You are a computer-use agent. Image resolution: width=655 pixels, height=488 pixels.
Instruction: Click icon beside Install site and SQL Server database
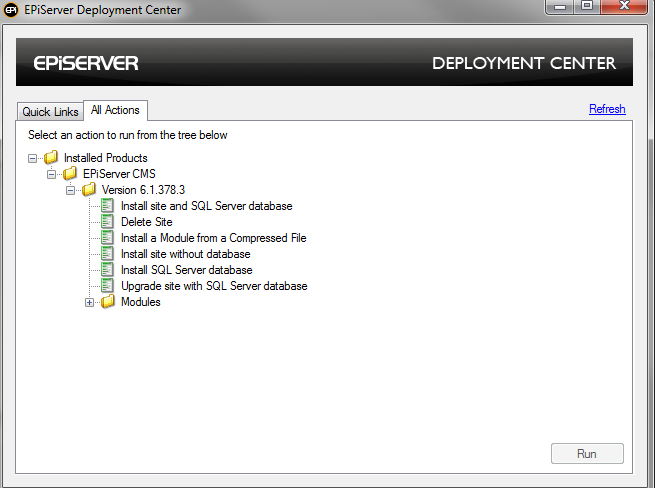(x=107, y=206)
